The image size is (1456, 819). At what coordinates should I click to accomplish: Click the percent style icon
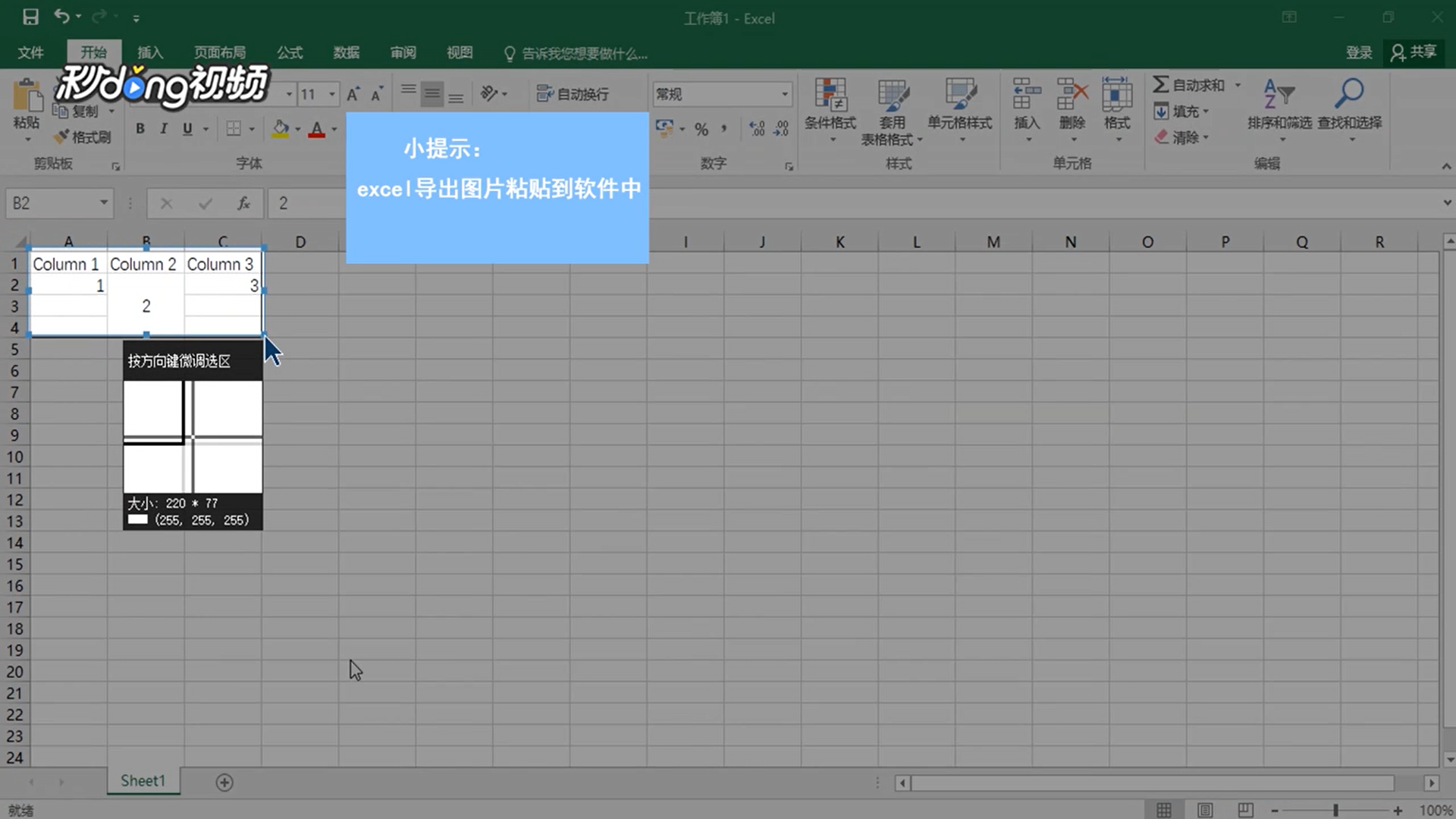701,130
